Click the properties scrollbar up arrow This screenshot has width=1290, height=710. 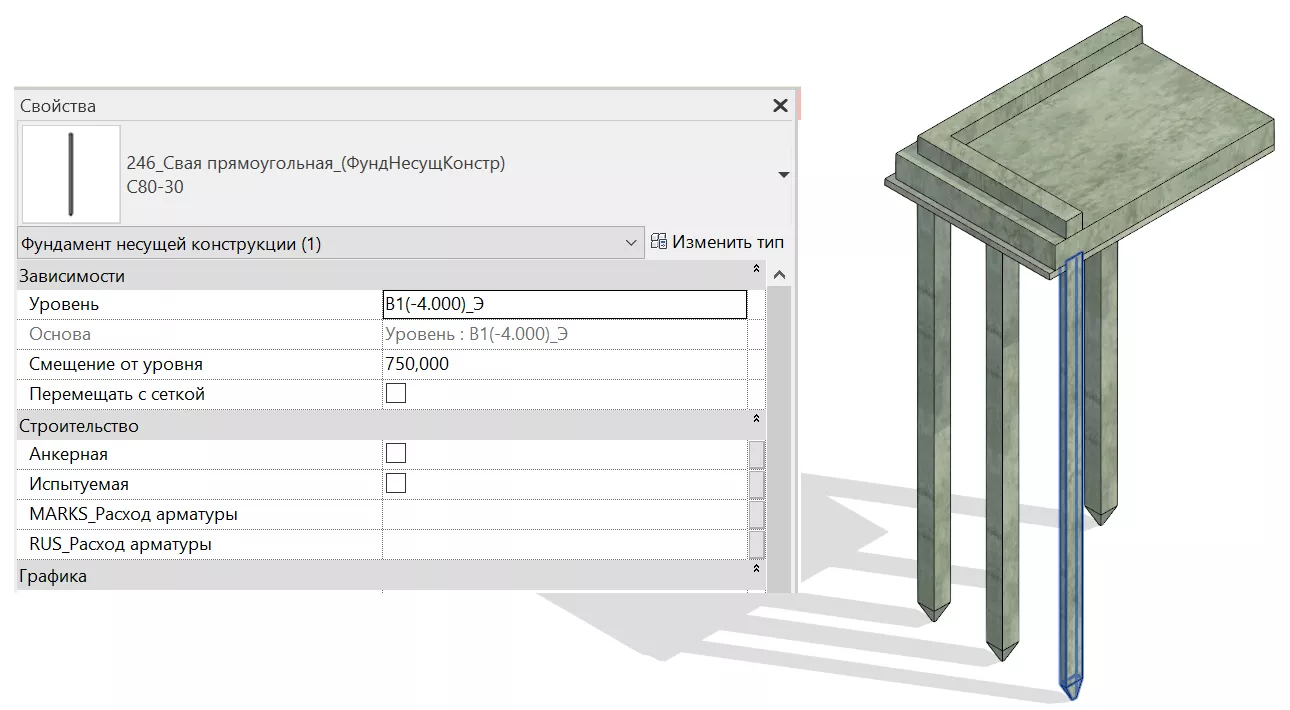(x=780, y=275)
